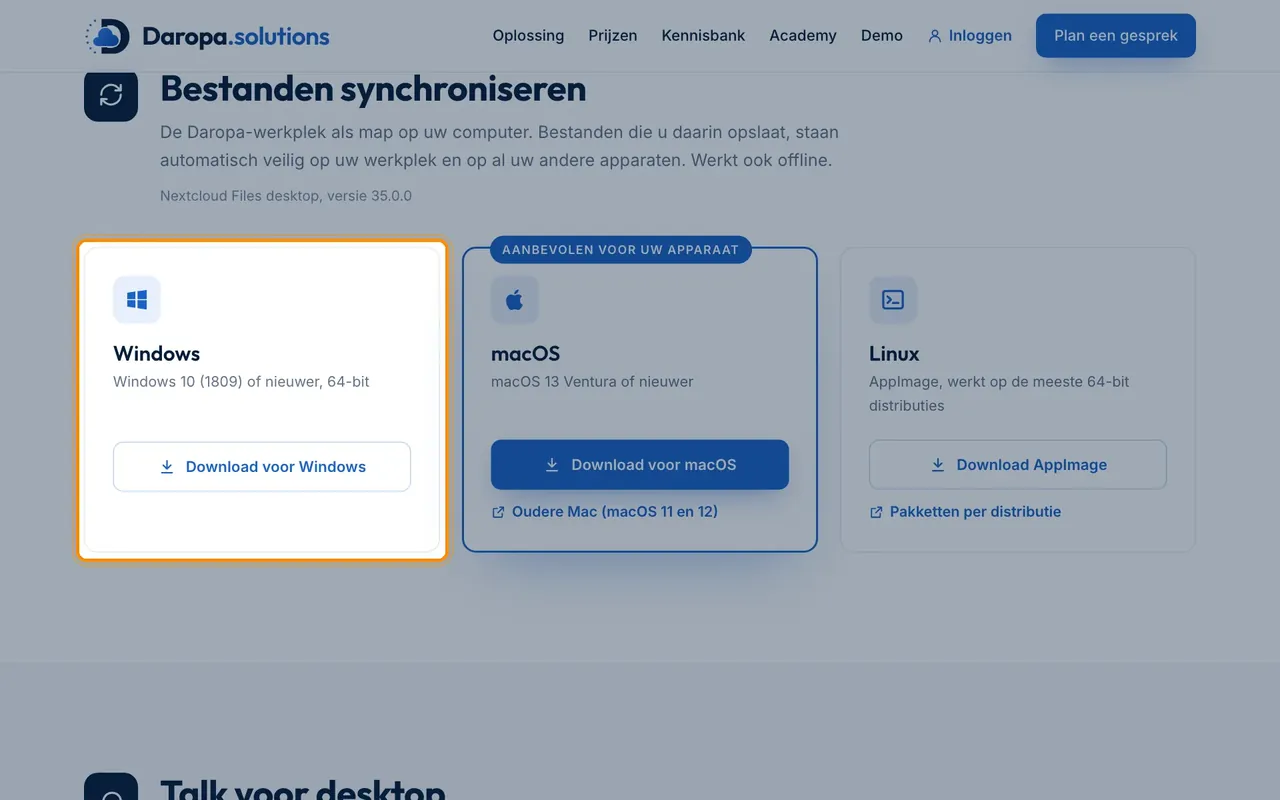Click Download voor macOS button
The height and width of the screenshot is (800, 1280).
coord(640,465)
